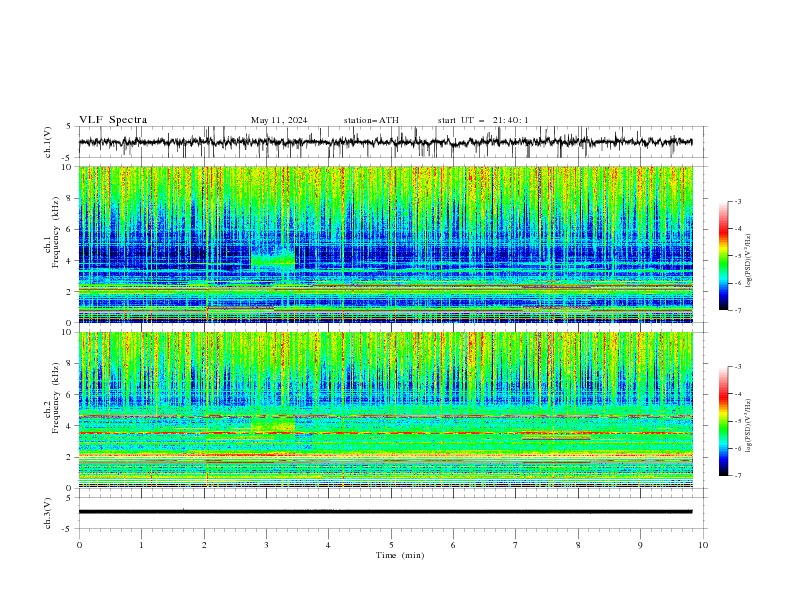This screenshot has height=612, width=792.
Task: Click the ch.3(V) axis "5" tick label
Action: [69, 498]
